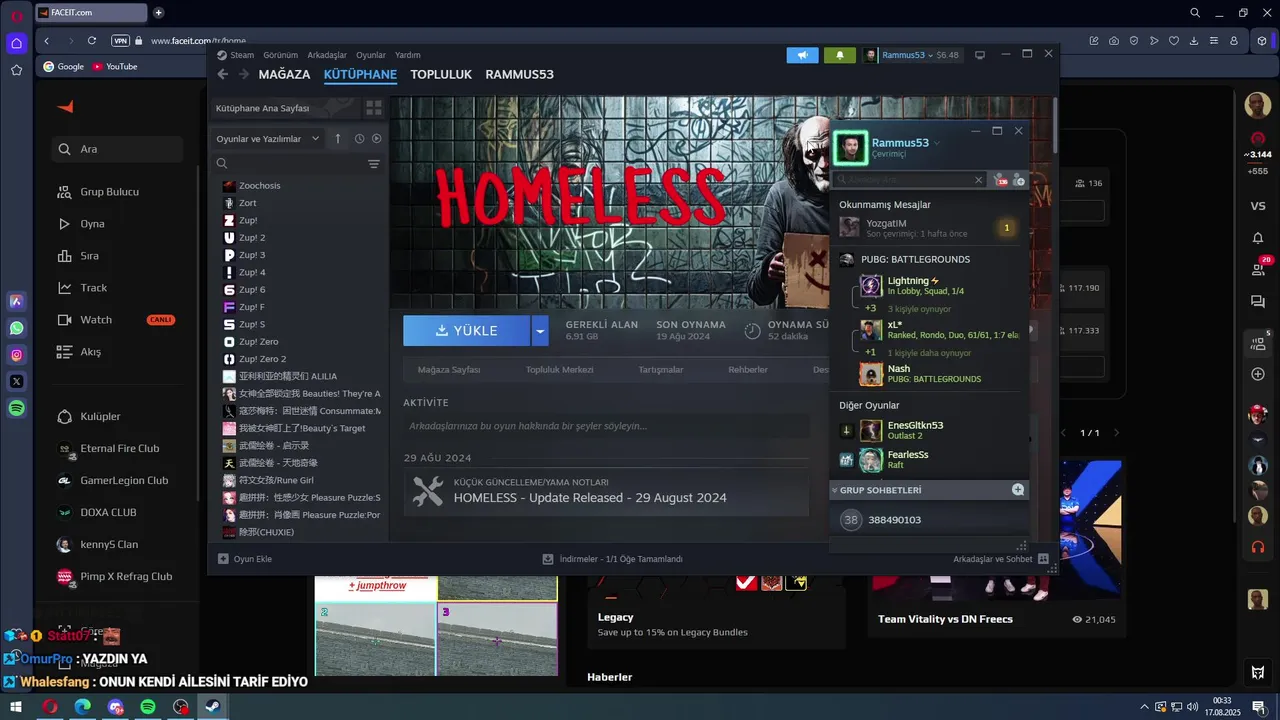This screenshot has height=720, width=1280.
Task: Open advanced filter icon beside library search
Action: pyautogui.click(x=374, y=164)
